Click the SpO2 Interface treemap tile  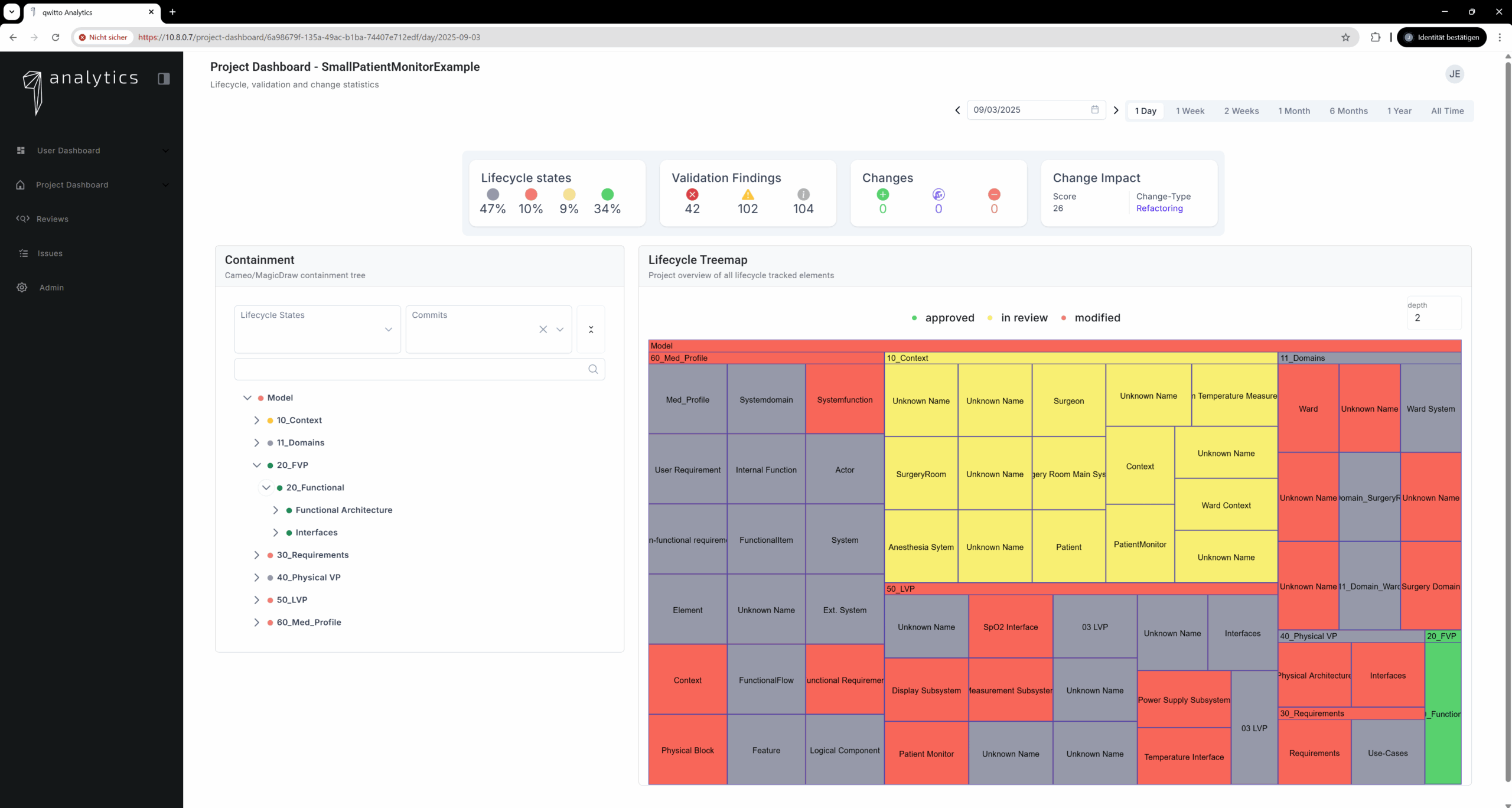(x=1010, y=627)
